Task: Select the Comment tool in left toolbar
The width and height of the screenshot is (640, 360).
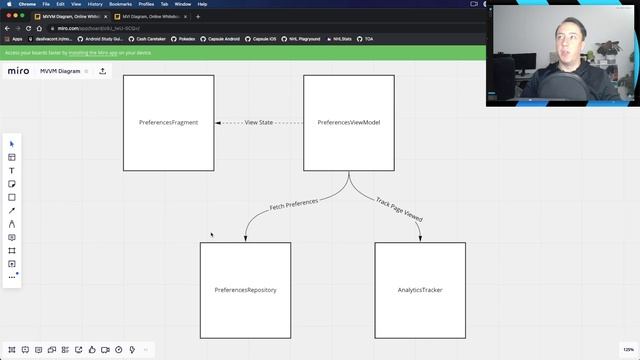Action: click(11, 238)
